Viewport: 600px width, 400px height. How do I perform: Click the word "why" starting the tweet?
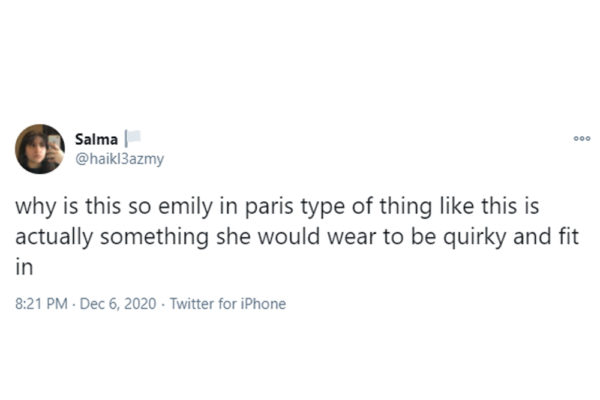click(x=35, y=207)
